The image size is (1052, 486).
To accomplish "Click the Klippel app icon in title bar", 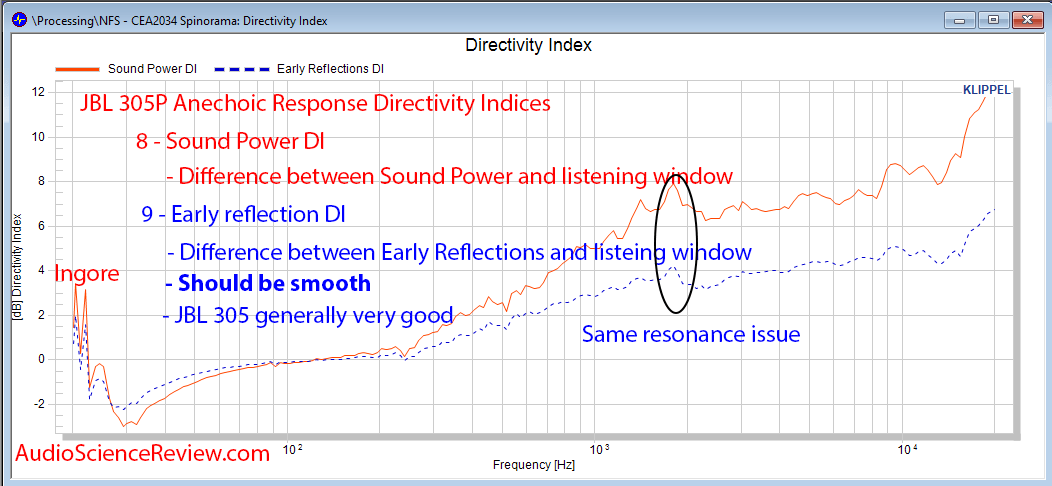I will pyautogui.click(x=20, y=19).
